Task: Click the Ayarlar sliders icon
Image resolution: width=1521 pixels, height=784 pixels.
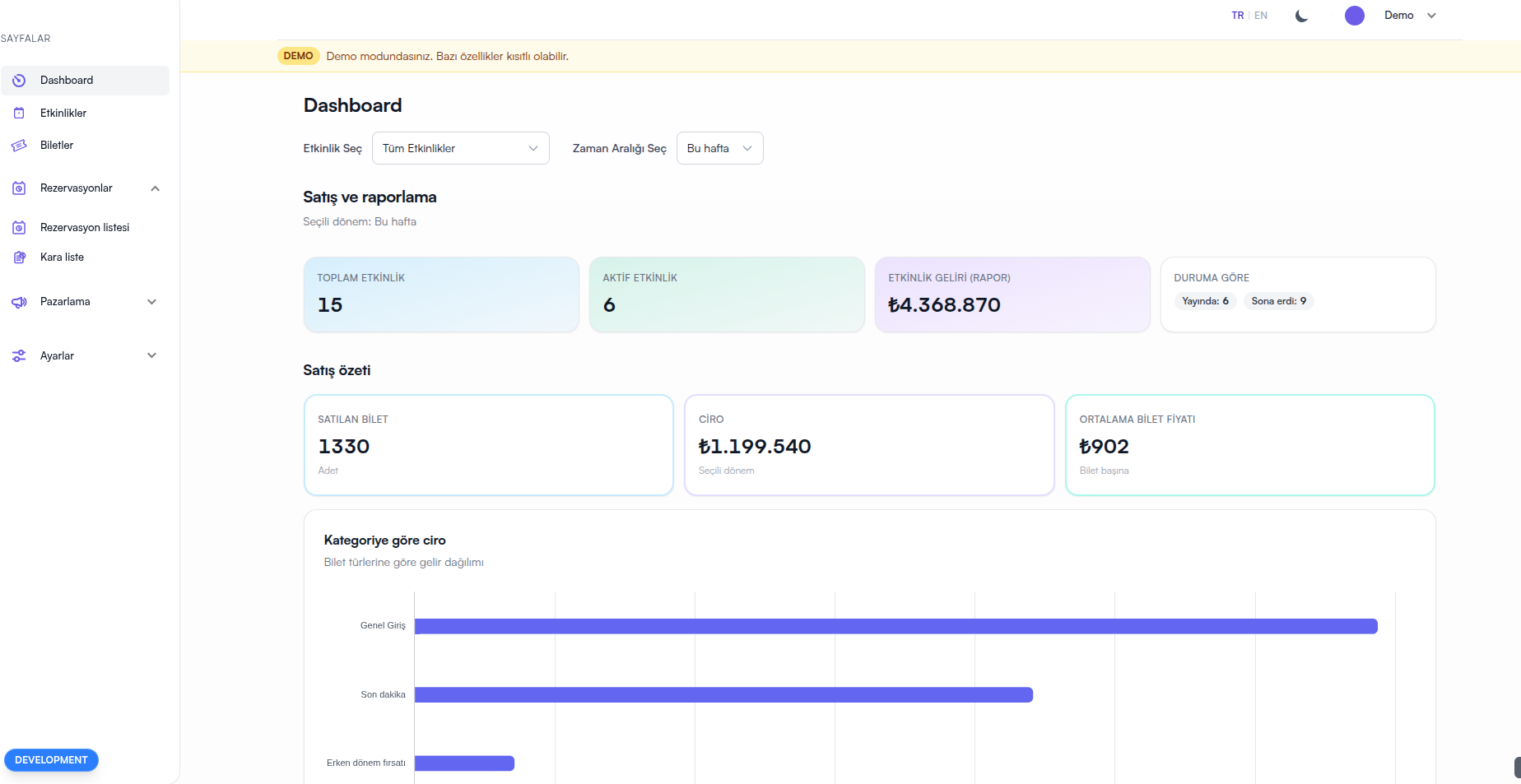Action: pyautogui.click(x=19, y=356)
